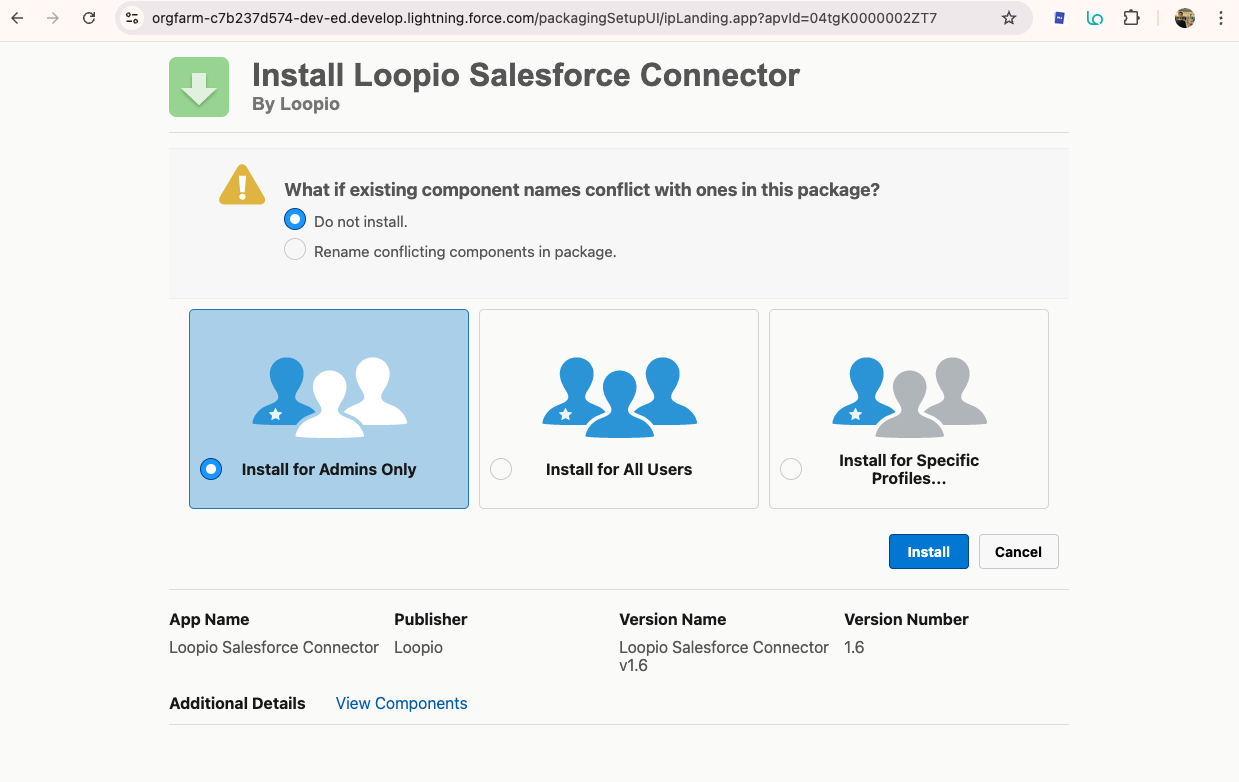This screenshot has width=1239, height=782.
Task: Focus the browser address bar URL
Action: click(x=544, y=18)
